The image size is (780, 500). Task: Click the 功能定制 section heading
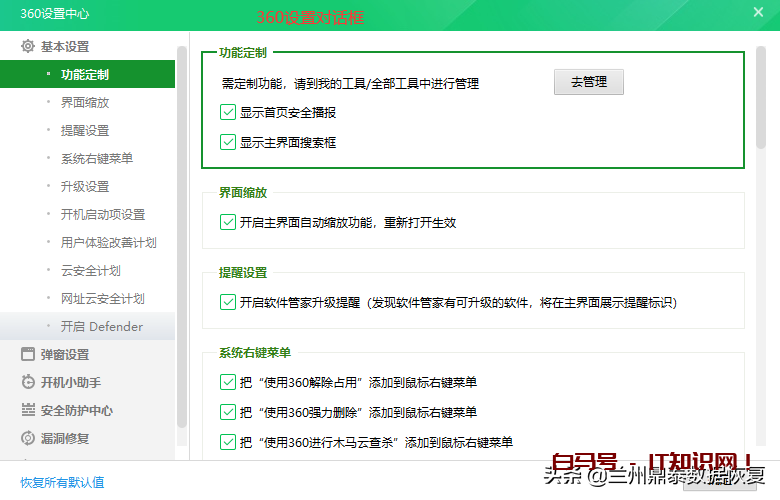[x=243, y=53]
